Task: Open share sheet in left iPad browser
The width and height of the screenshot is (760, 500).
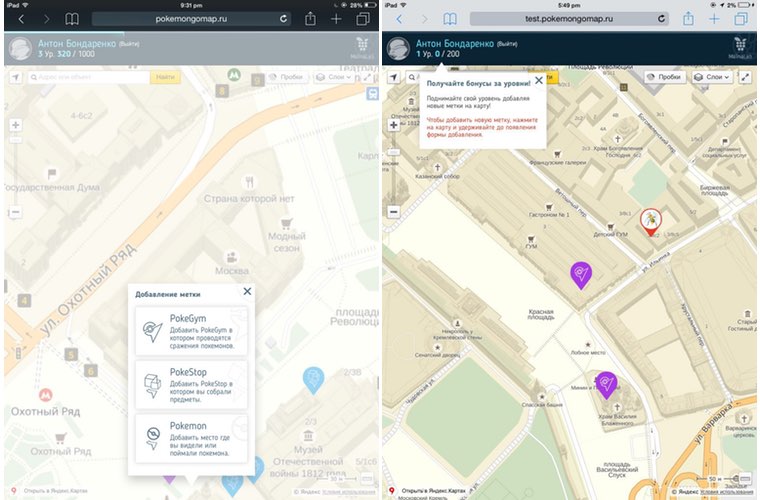Action: tap(310, 19)
